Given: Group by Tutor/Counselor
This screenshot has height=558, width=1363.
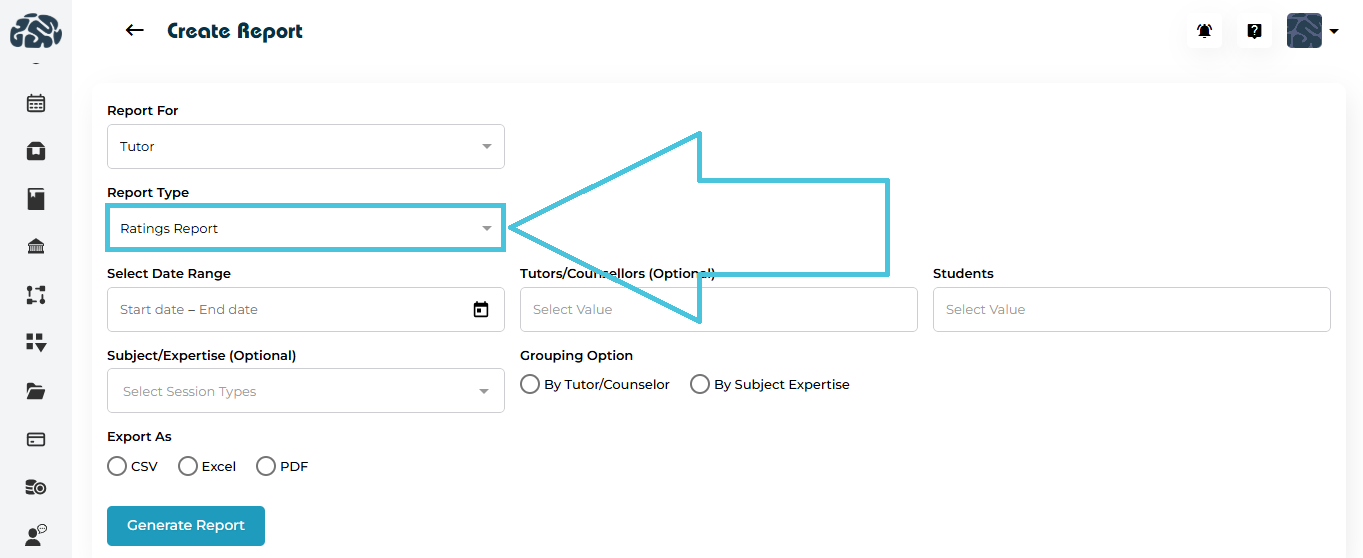Looking at the screenshot, I should (x=530, y=384).
